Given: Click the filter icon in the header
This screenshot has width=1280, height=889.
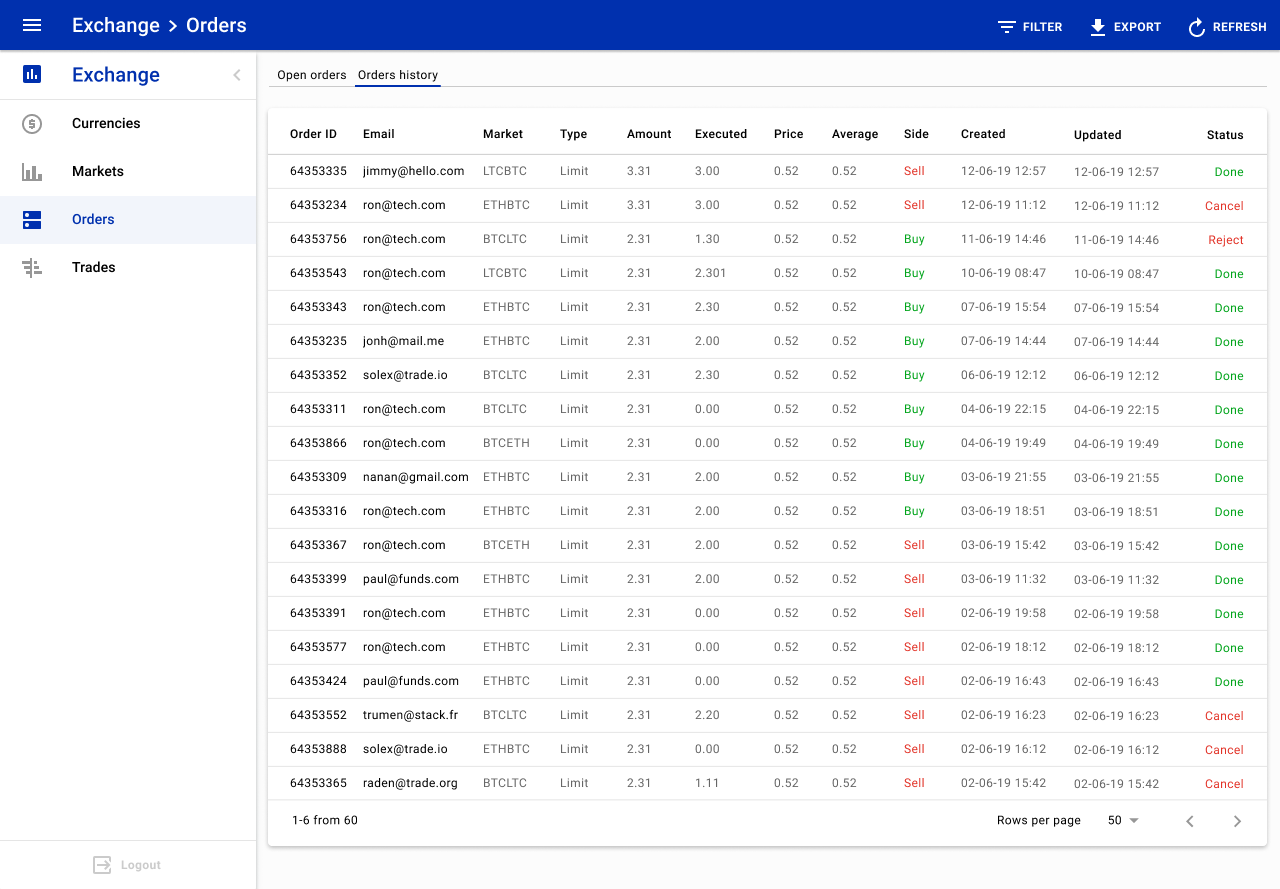Looking at the screenshot, I should click(x=1007, y=27).
